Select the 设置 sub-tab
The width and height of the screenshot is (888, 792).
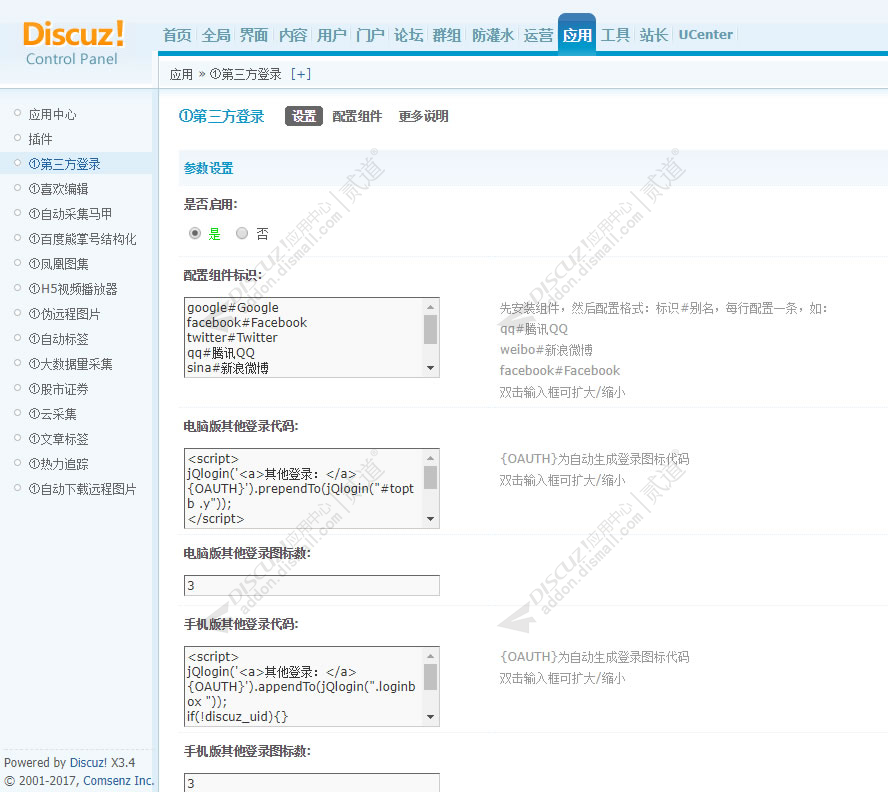(x=304, y=116)
